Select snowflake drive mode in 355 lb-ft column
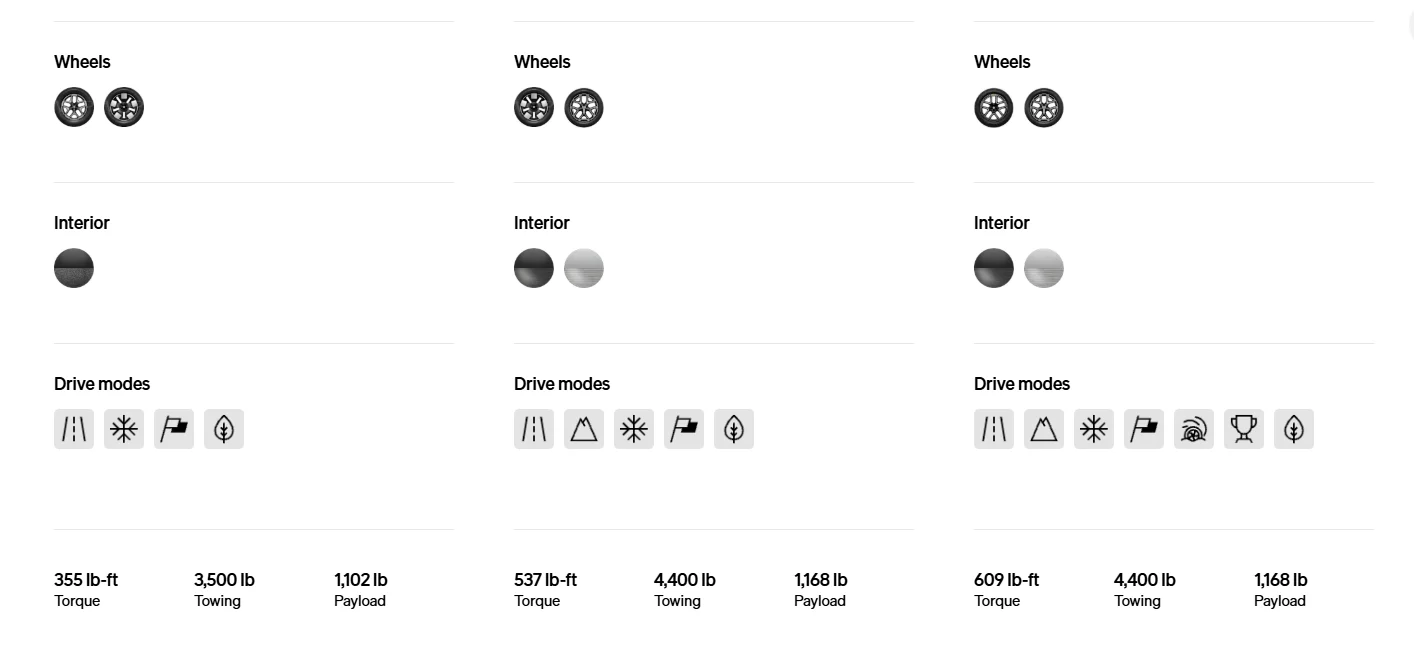Viewport: 1414px width, 667px height. [x=124, y=429]
